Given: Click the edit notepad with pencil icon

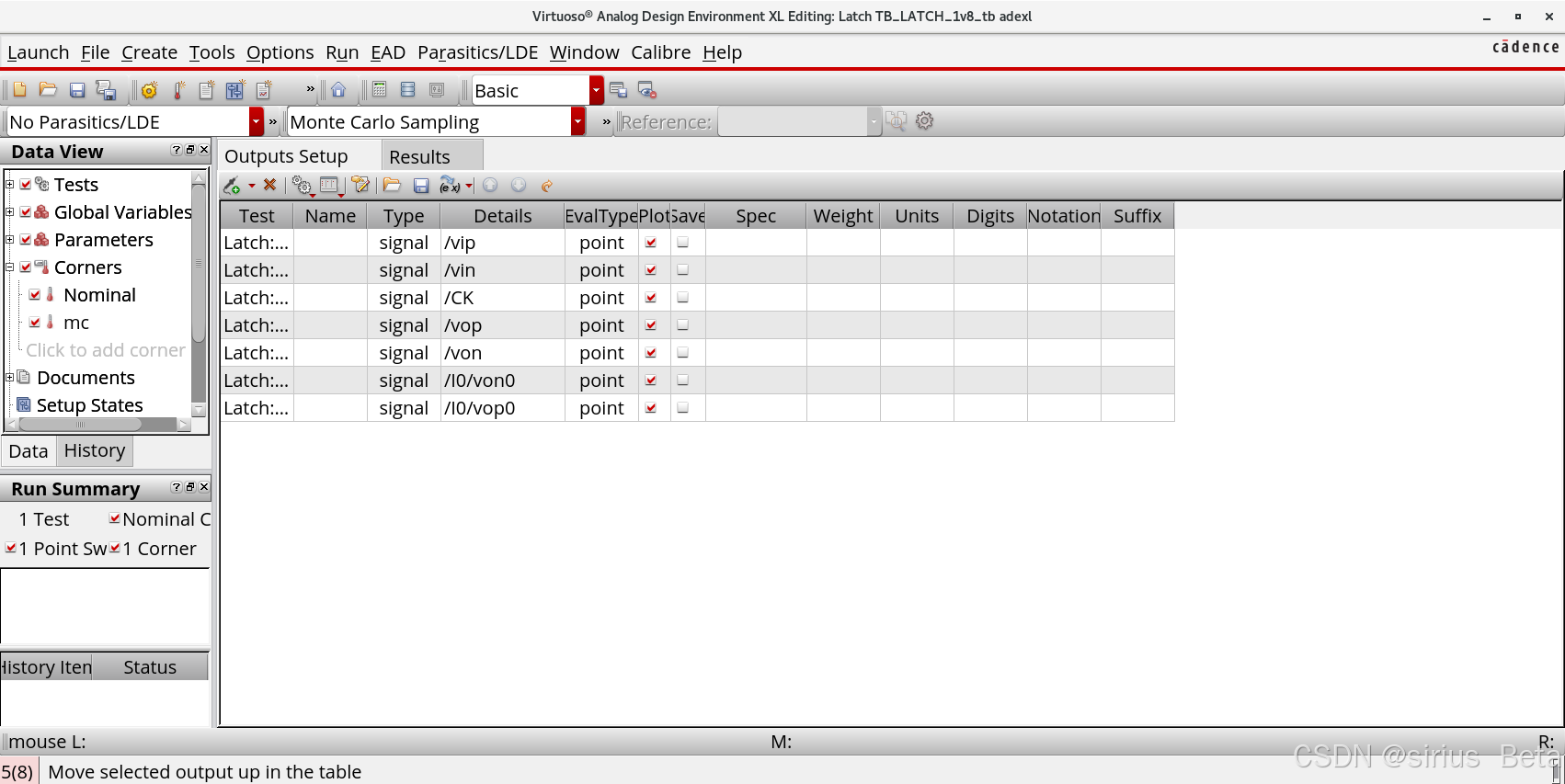Looking at the screenshot, I should (x=360, y=186).
